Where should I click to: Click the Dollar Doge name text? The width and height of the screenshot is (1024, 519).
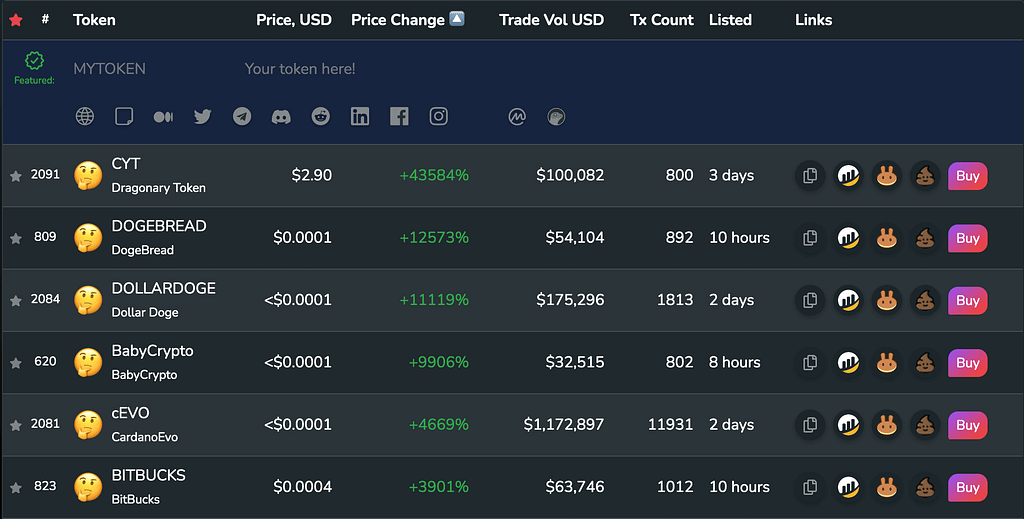(145, 313)
